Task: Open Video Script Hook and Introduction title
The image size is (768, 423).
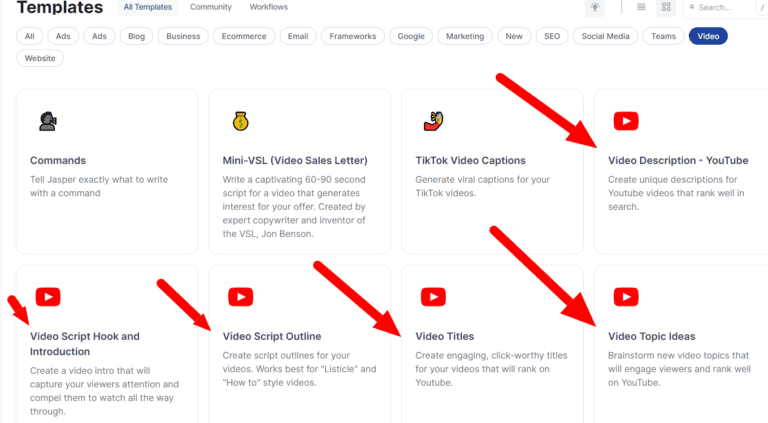Action: (85, 344)
